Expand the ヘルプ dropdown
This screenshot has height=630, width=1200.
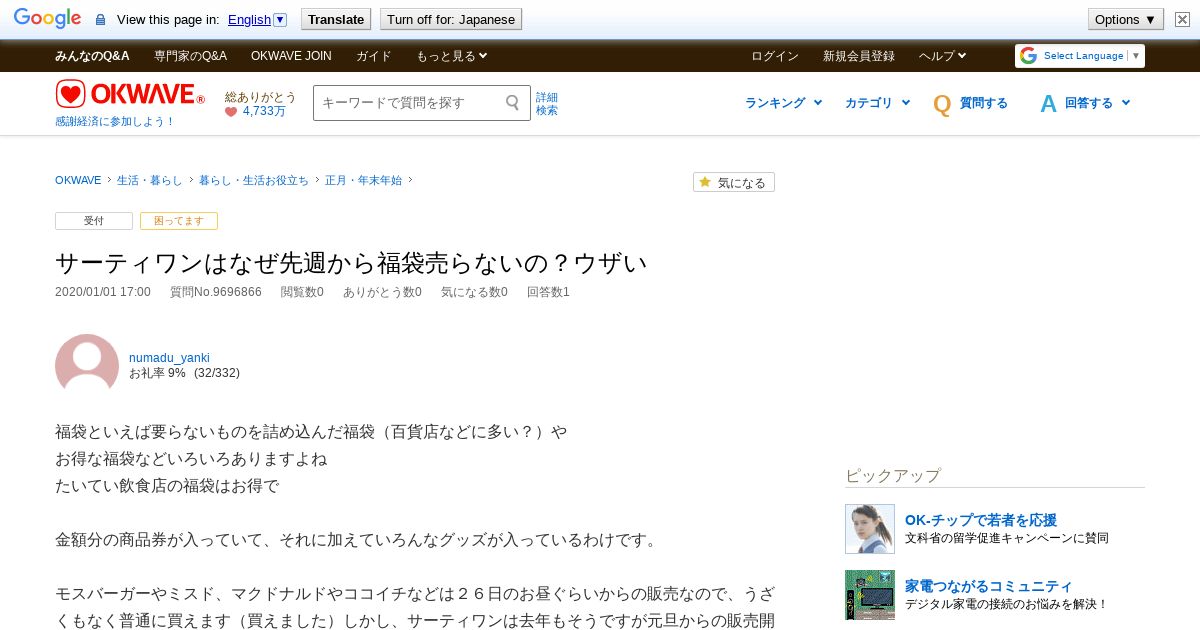943,56
